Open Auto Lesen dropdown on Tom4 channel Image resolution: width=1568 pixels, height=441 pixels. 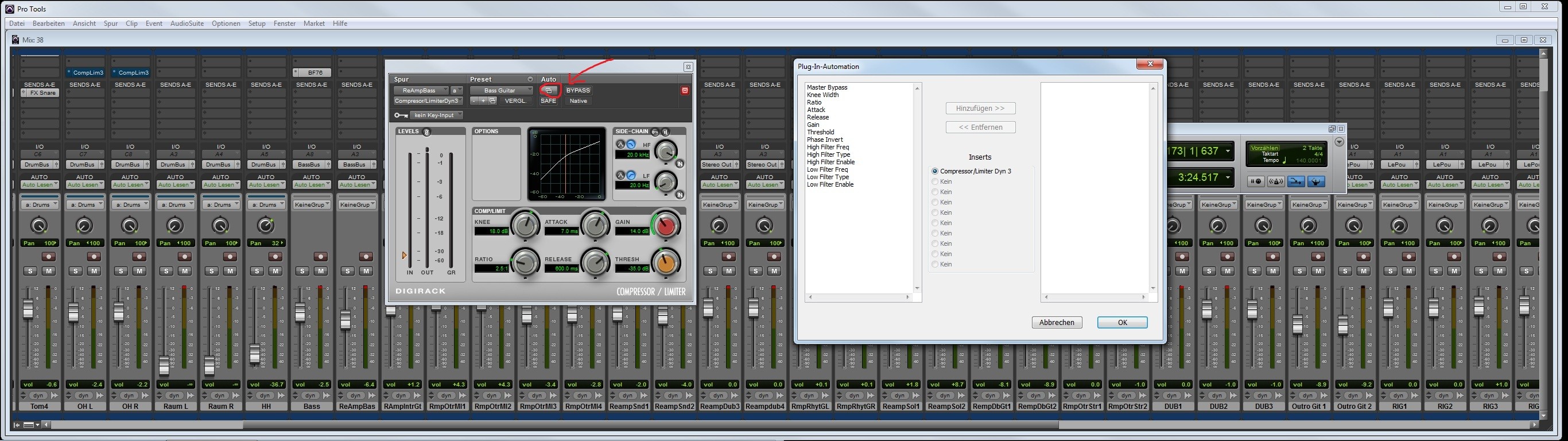pyautogui.click(x=40, y=184)
